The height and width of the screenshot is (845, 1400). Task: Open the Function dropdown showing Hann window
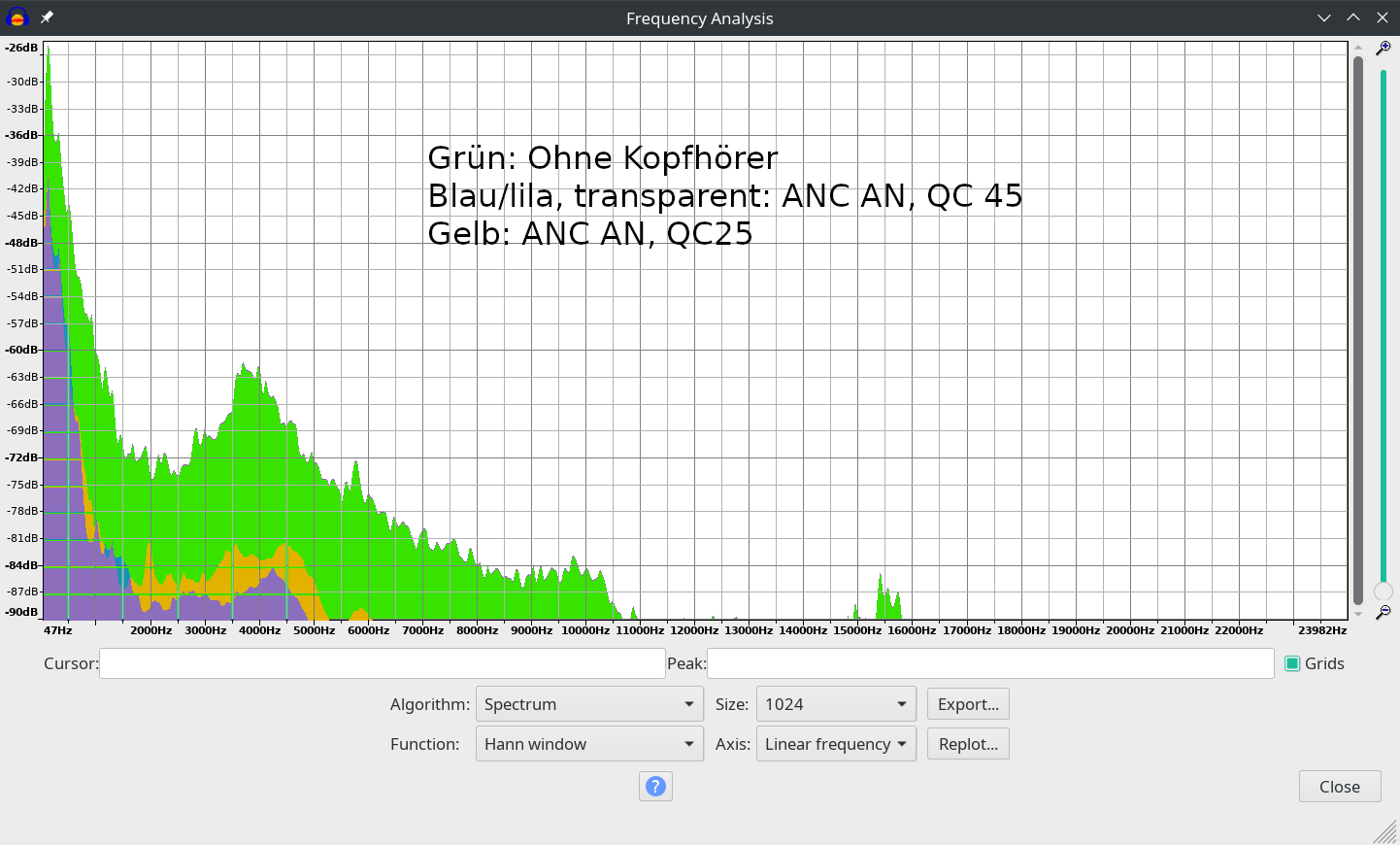click(588, 744)
